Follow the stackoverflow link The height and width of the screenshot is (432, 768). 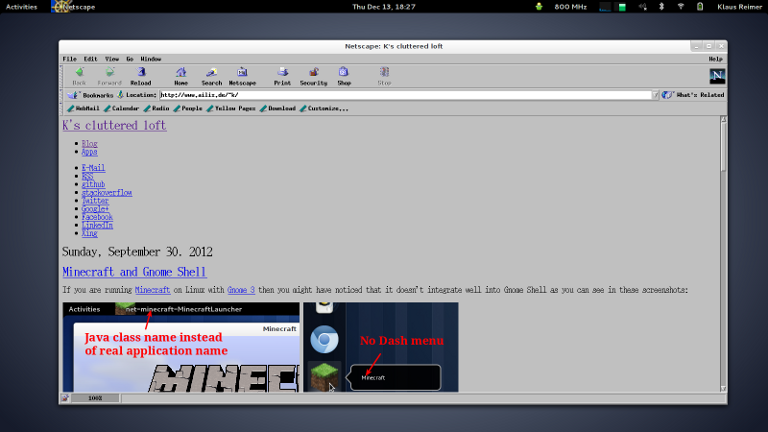point(107,193)
